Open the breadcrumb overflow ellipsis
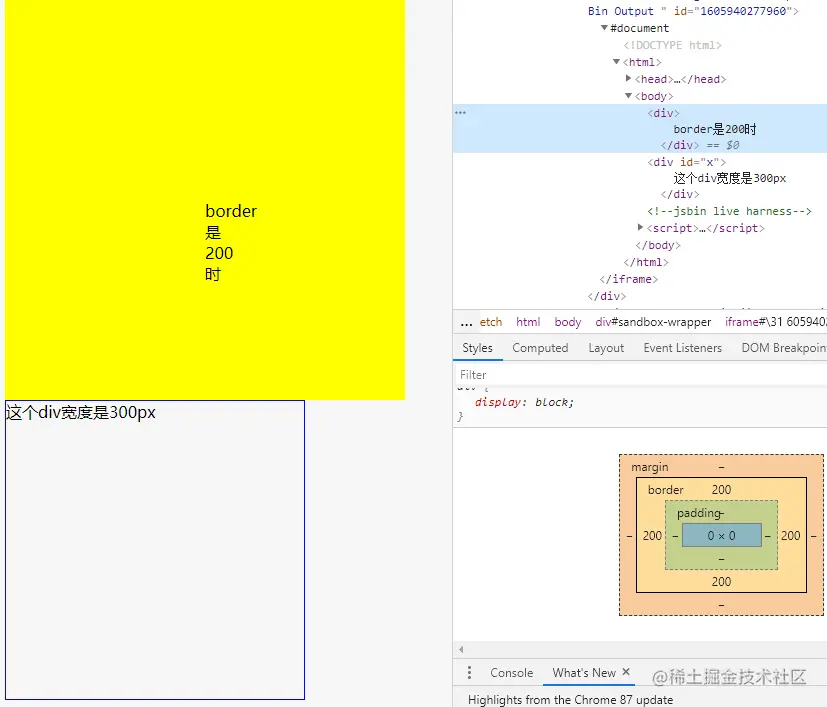 coord(466,322)
